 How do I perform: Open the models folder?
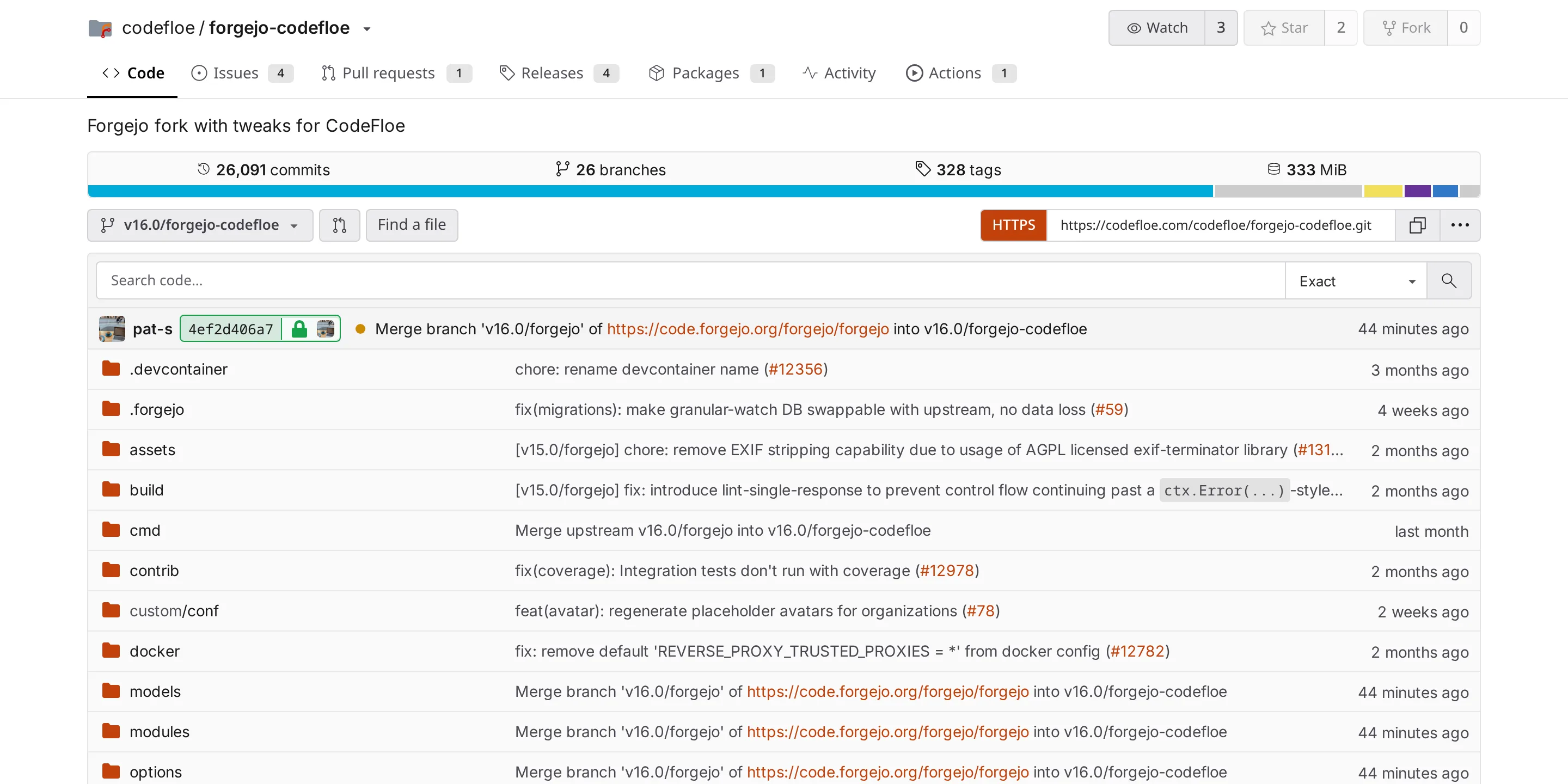click(x=155, y=691)
